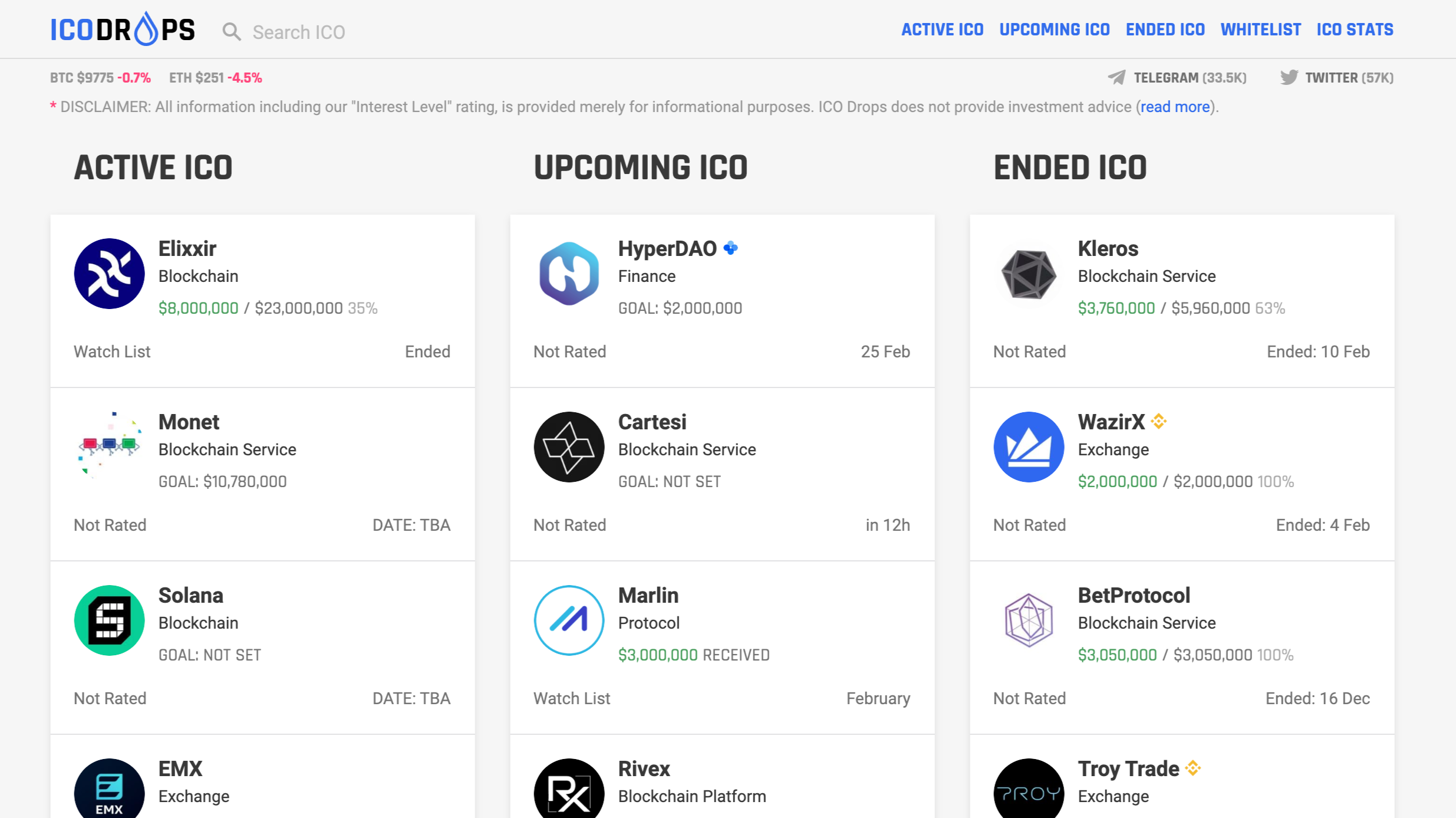Click the Kleros logo icon
The image size is (1456, 818).
click(1029, 274)
